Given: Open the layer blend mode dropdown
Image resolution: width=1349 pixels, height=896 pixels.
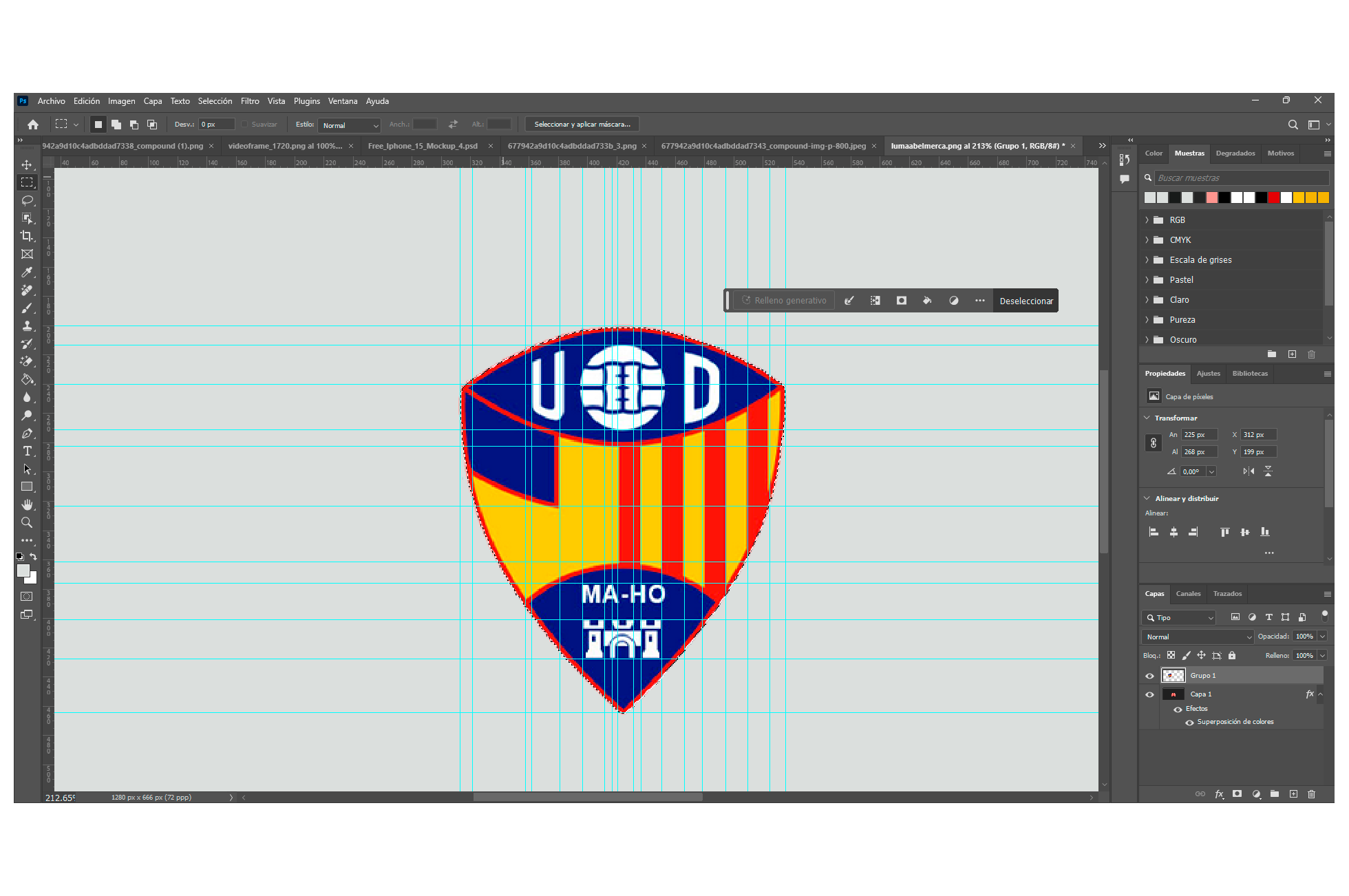Looking at the screenshot, I should tap(1198, 637).
